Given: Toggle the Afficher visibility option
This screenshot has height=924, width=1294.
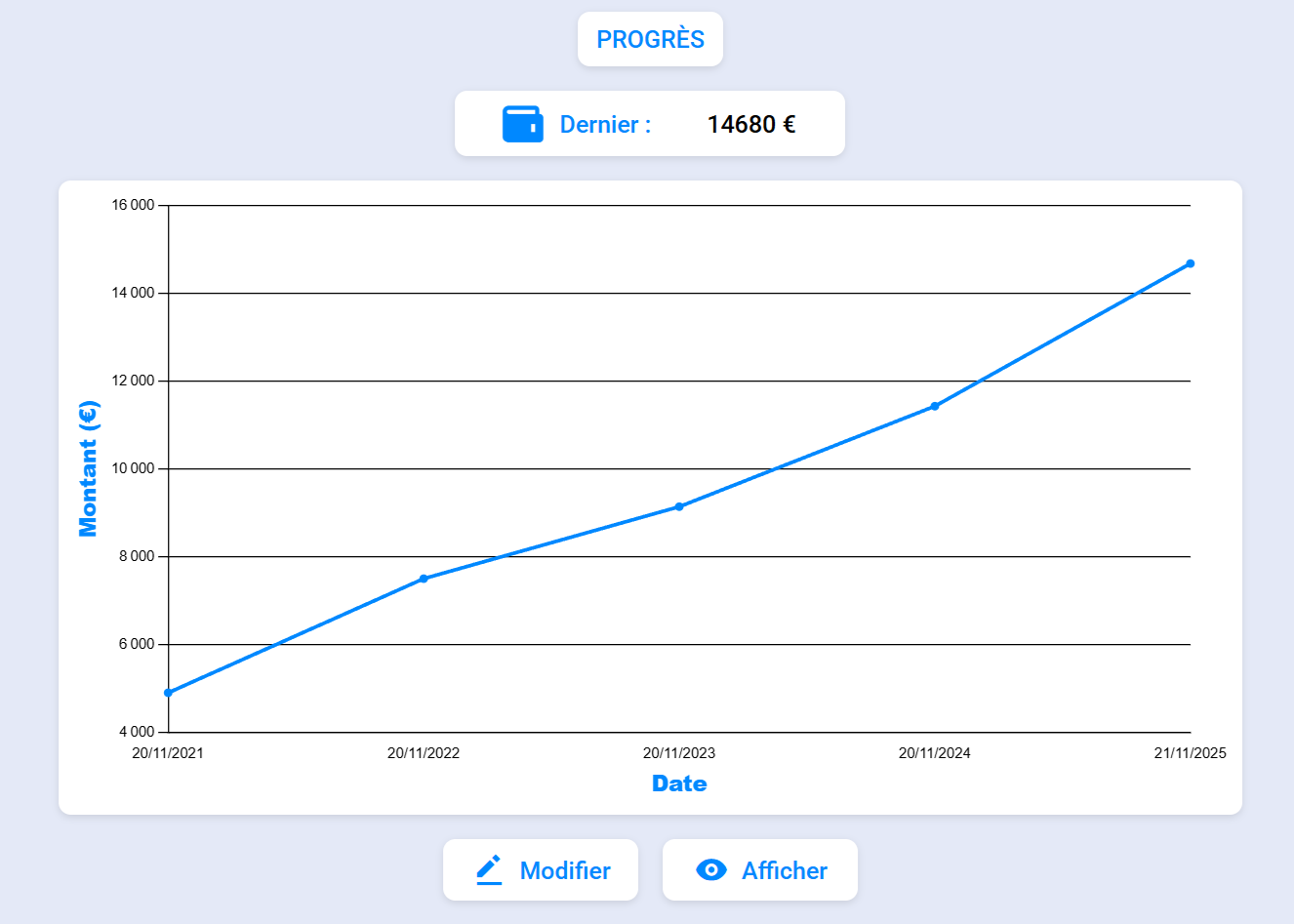Looking at the screenshot, I should click(x=760, y=868).
